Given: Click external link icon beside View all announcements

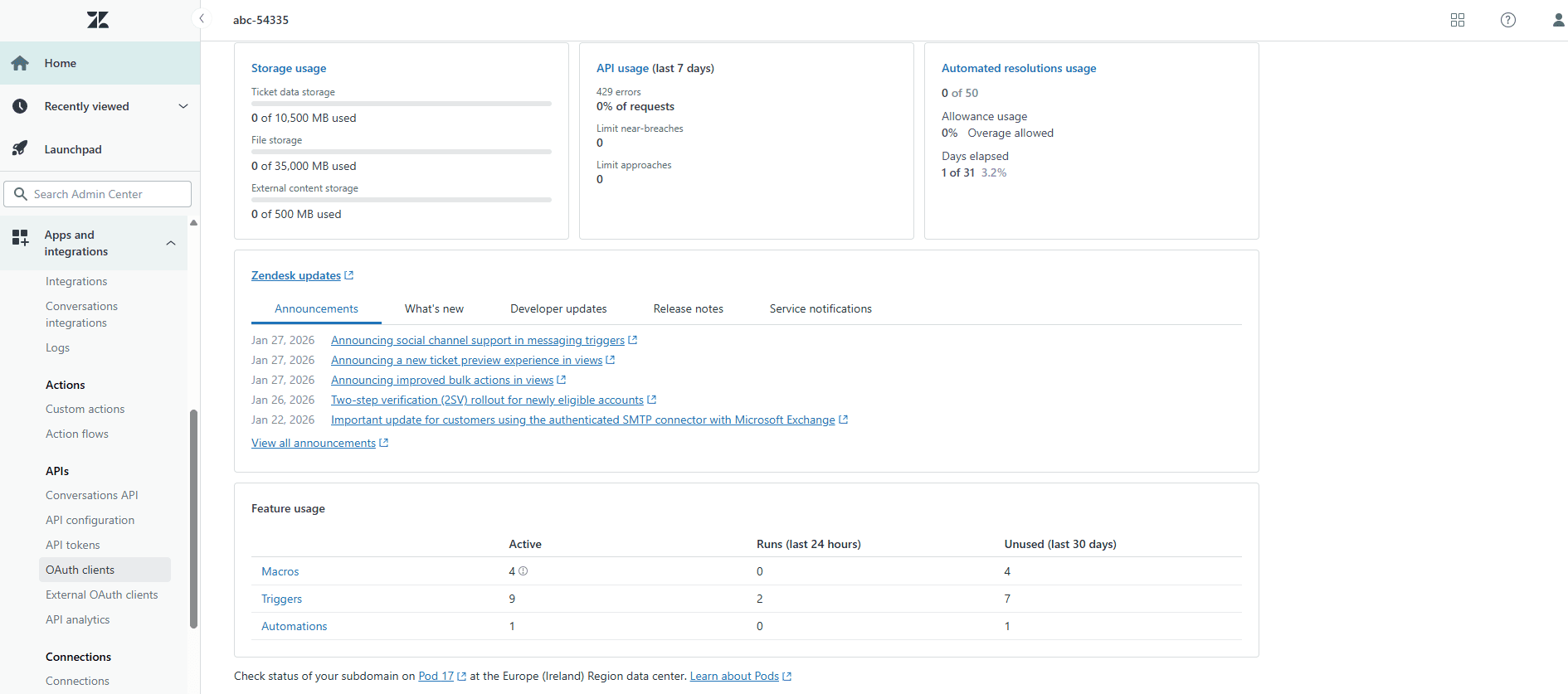Looking at the screenshot, I should click(x=383, y=443).
